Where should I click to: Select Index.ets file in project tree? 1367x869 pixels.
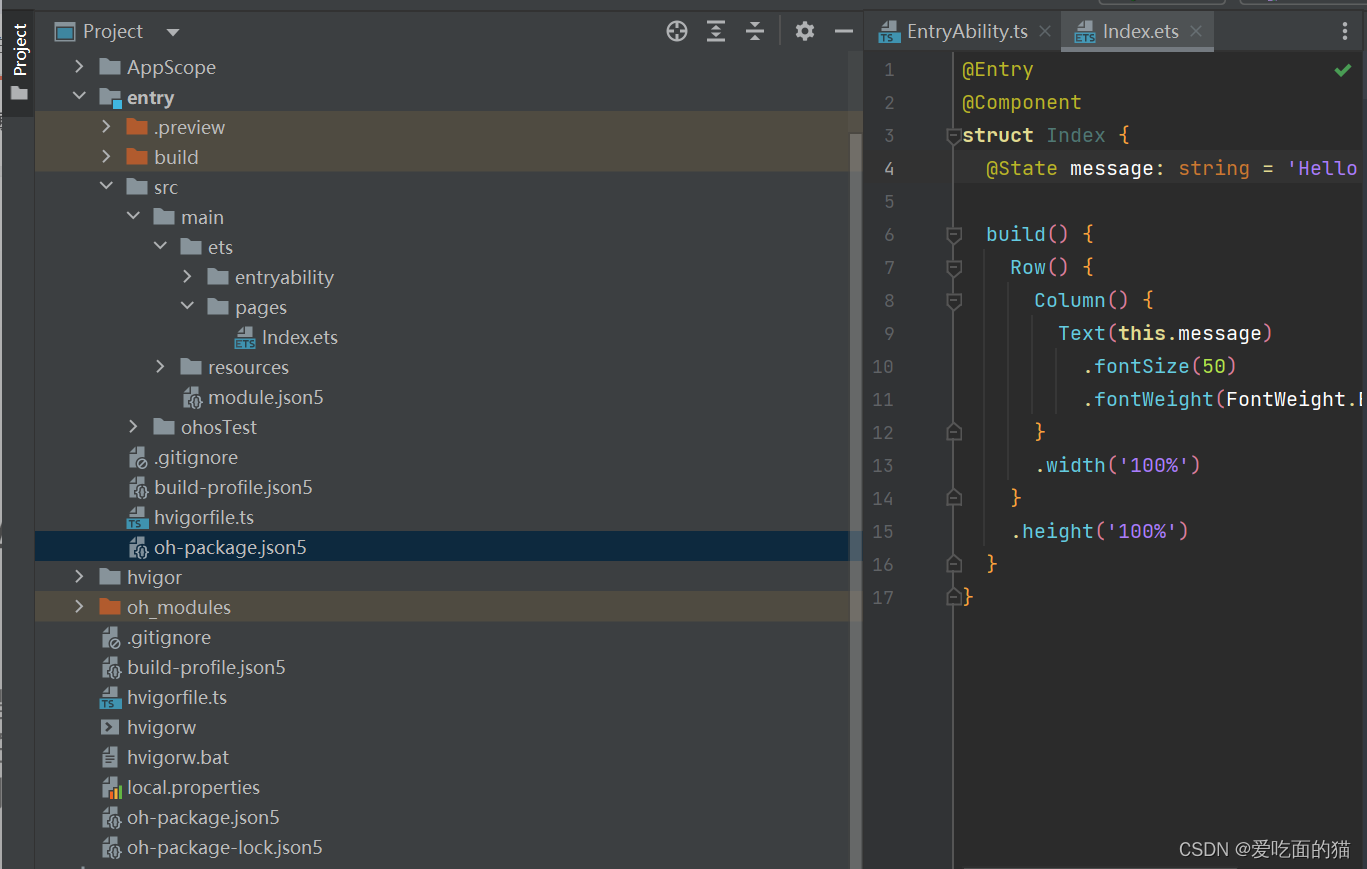(299, 337)
